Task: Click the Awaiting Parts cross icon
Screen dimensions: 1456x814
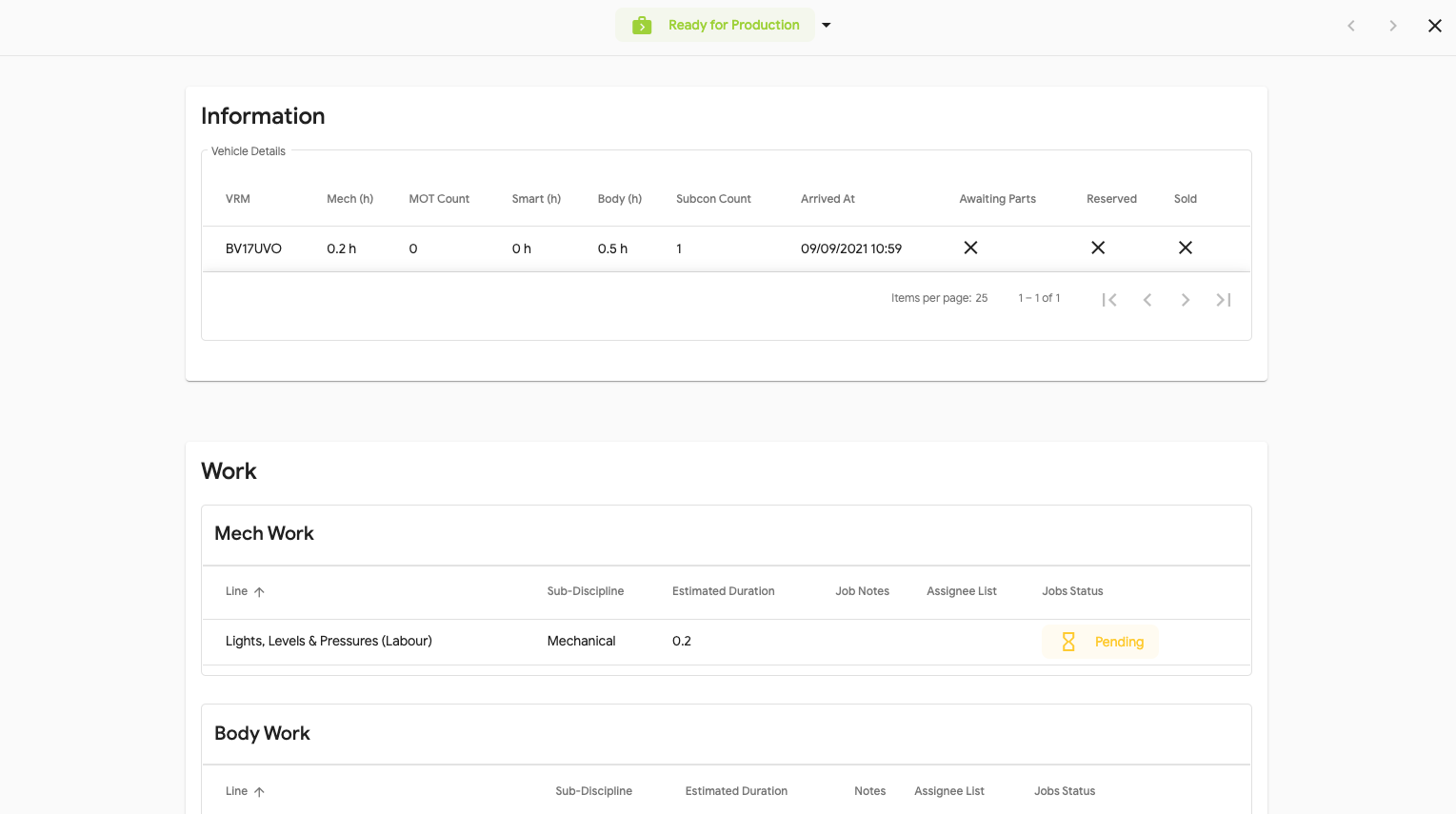Action: tap(970, 248)
